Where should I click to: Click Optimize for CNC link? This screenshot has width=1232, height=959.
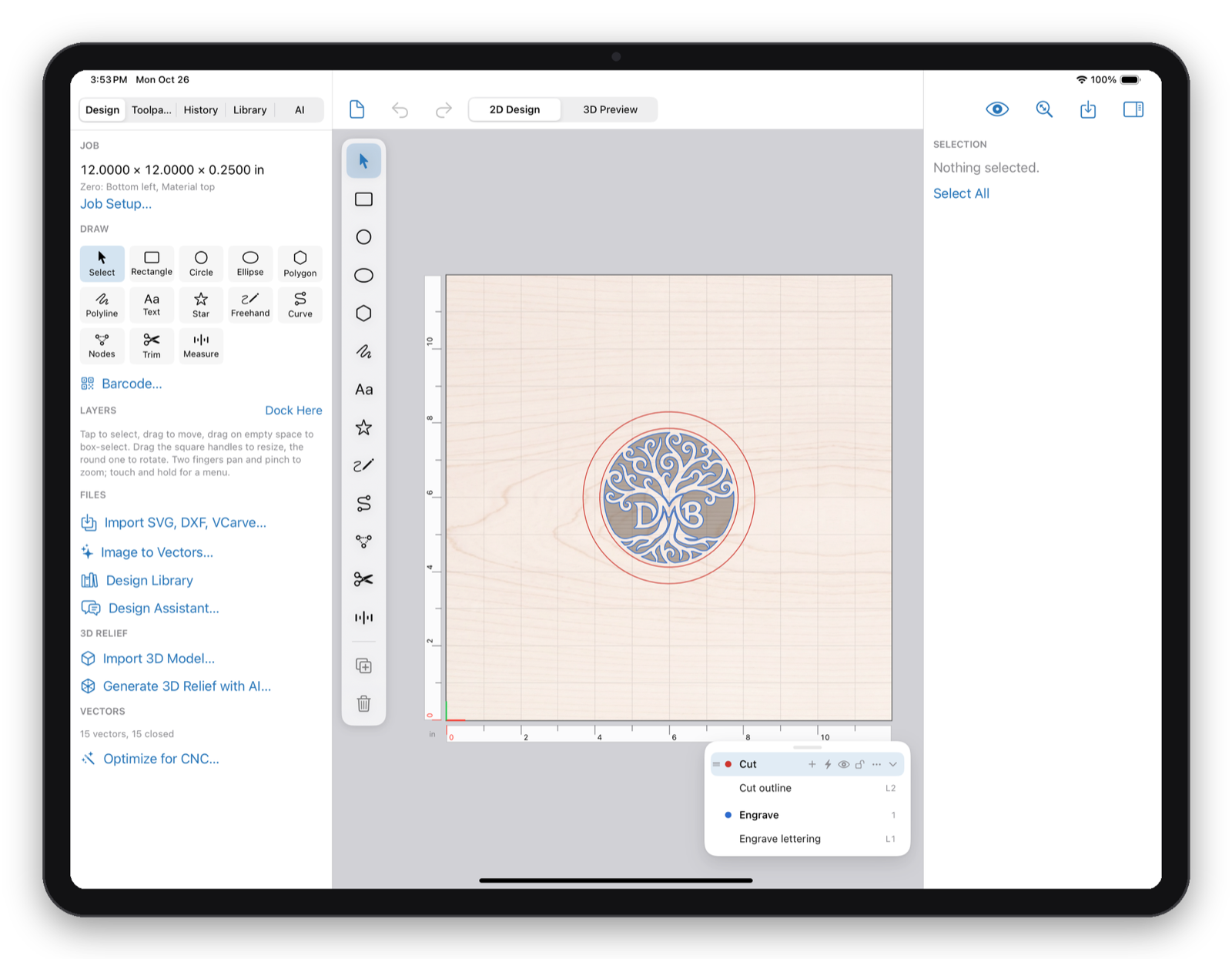tap(151, 759)
